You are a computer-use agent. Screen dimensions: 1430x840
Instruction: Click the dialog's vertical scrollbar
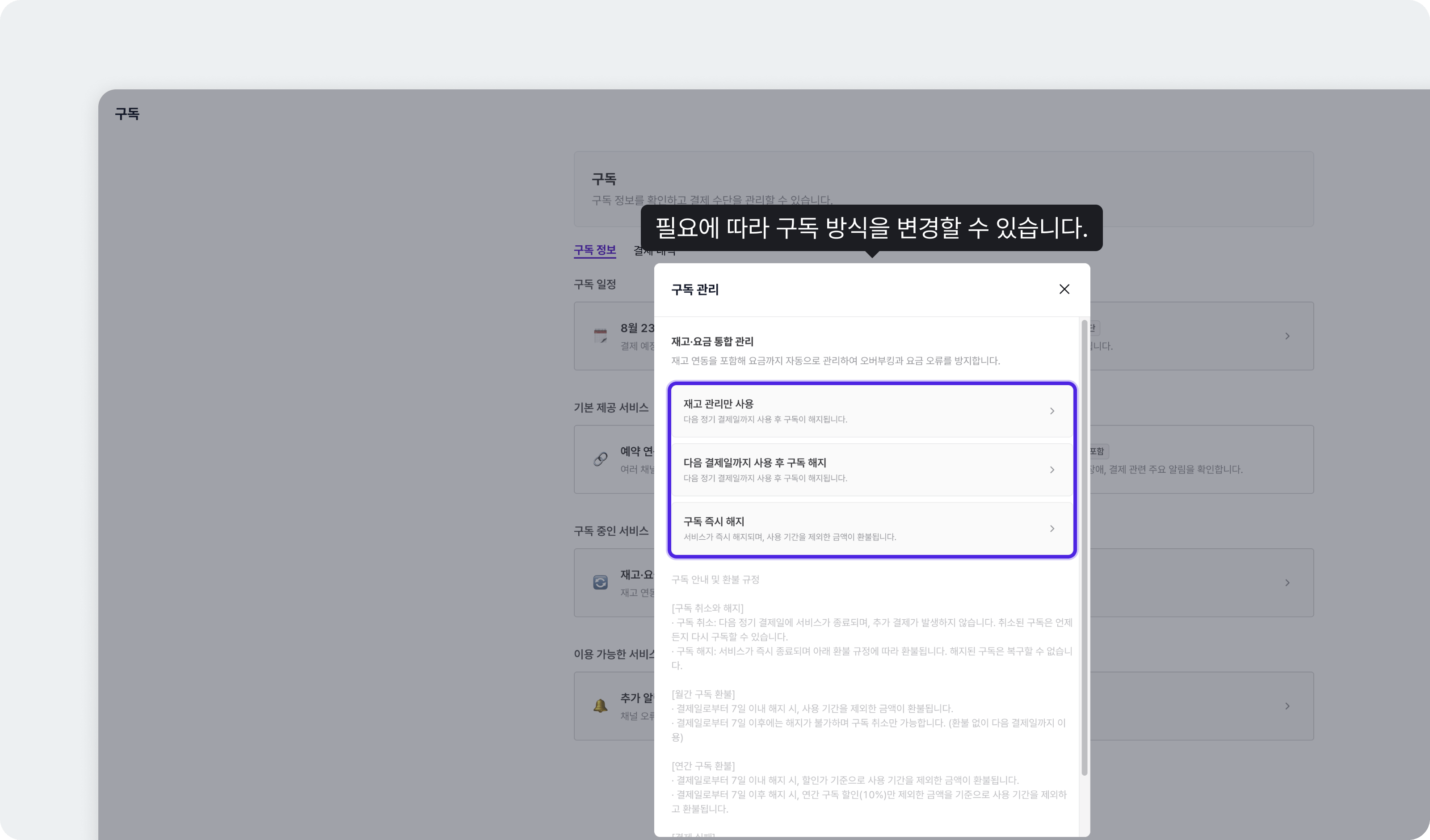[1085, 548]
